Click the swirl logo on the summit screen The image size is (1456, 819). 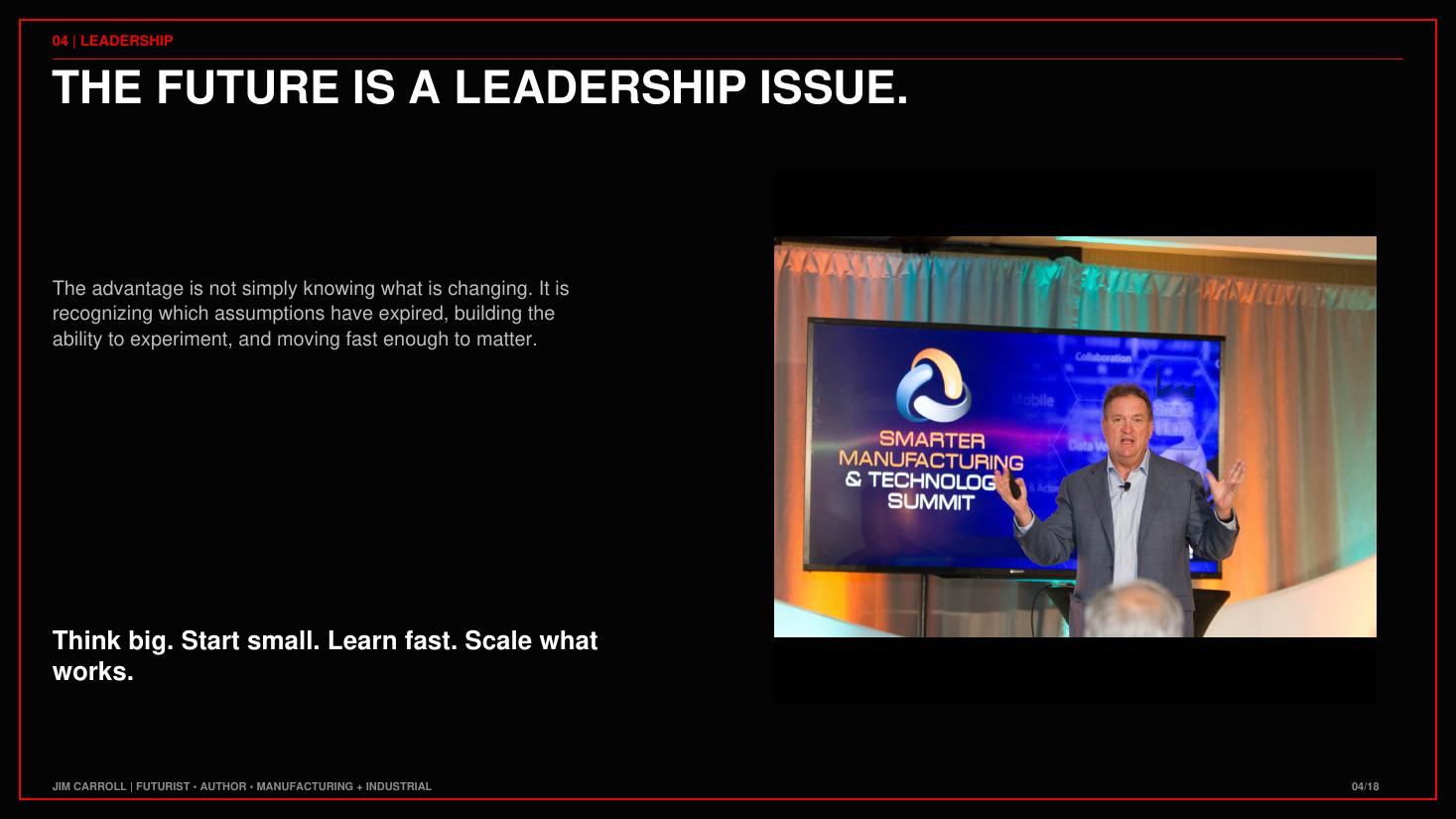933,385
